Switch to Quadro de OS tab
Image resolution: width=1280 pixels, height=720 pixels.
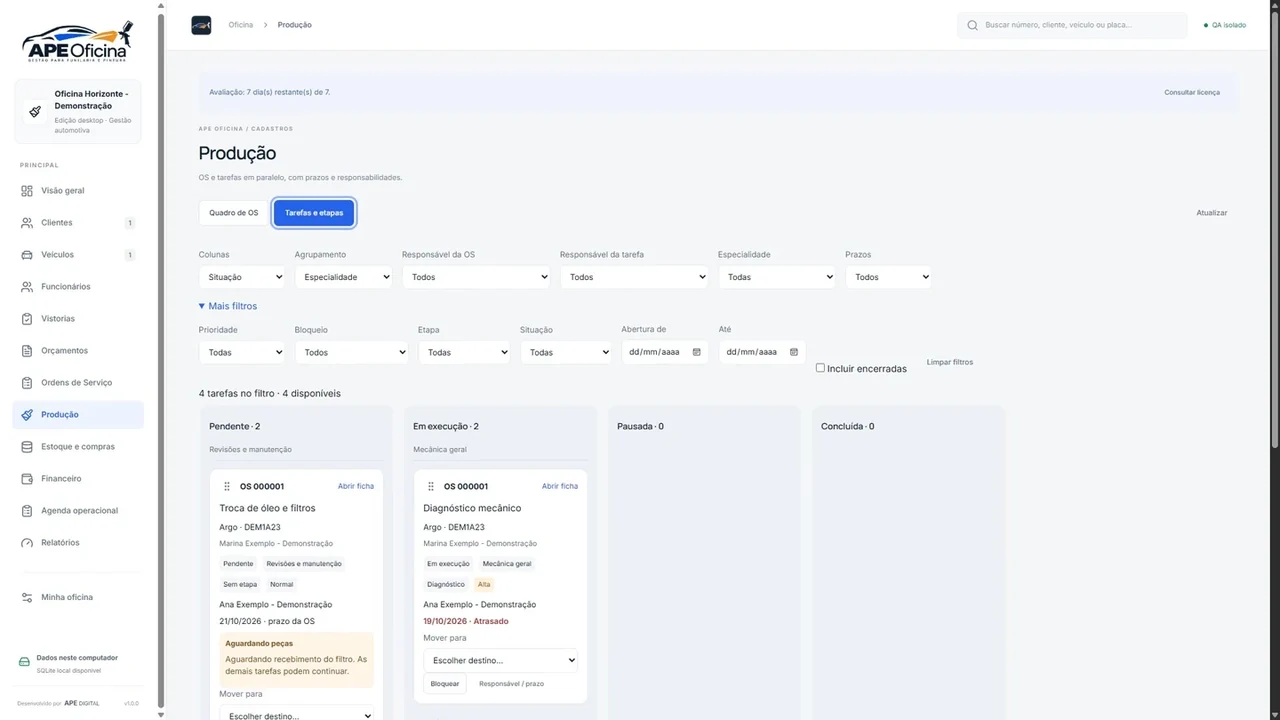[233, 213]
